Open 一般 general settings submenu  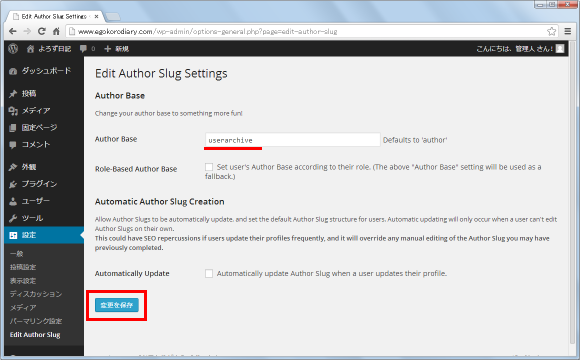coord(17,254)
